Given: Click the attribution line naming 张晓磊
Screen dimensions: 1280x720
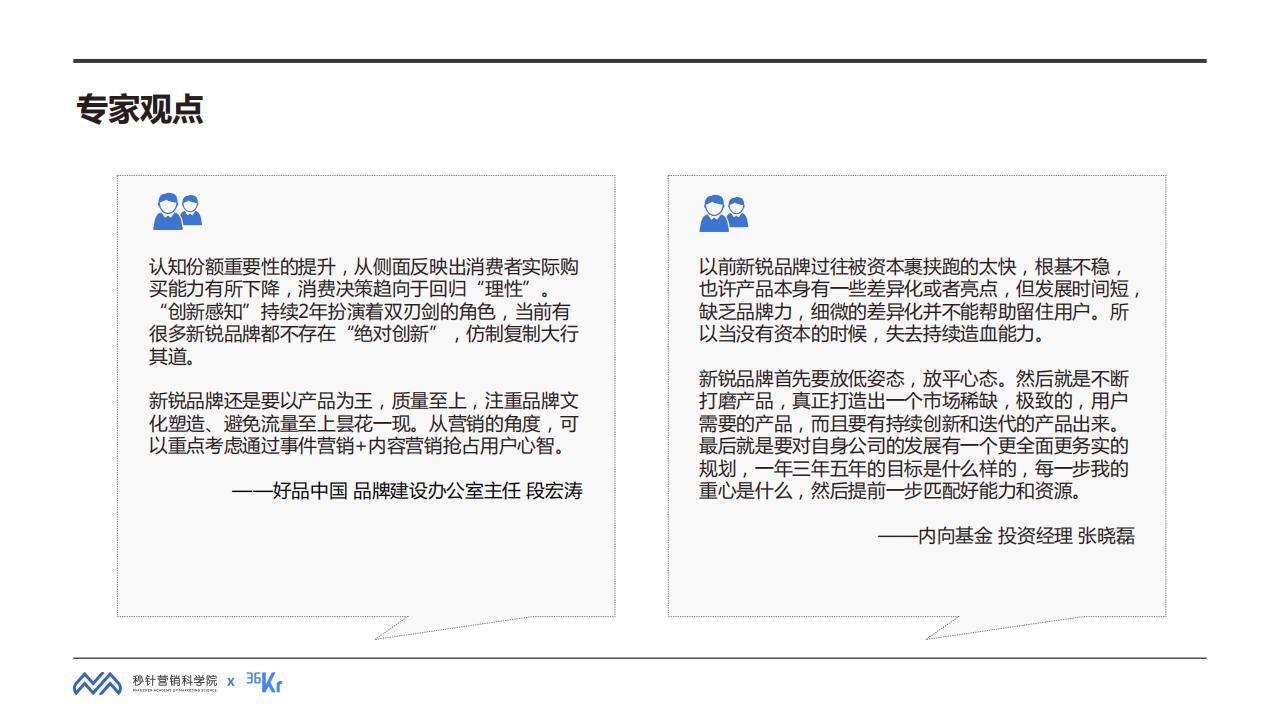Looking at the screenshot, I should click(x=1005, y=536).
